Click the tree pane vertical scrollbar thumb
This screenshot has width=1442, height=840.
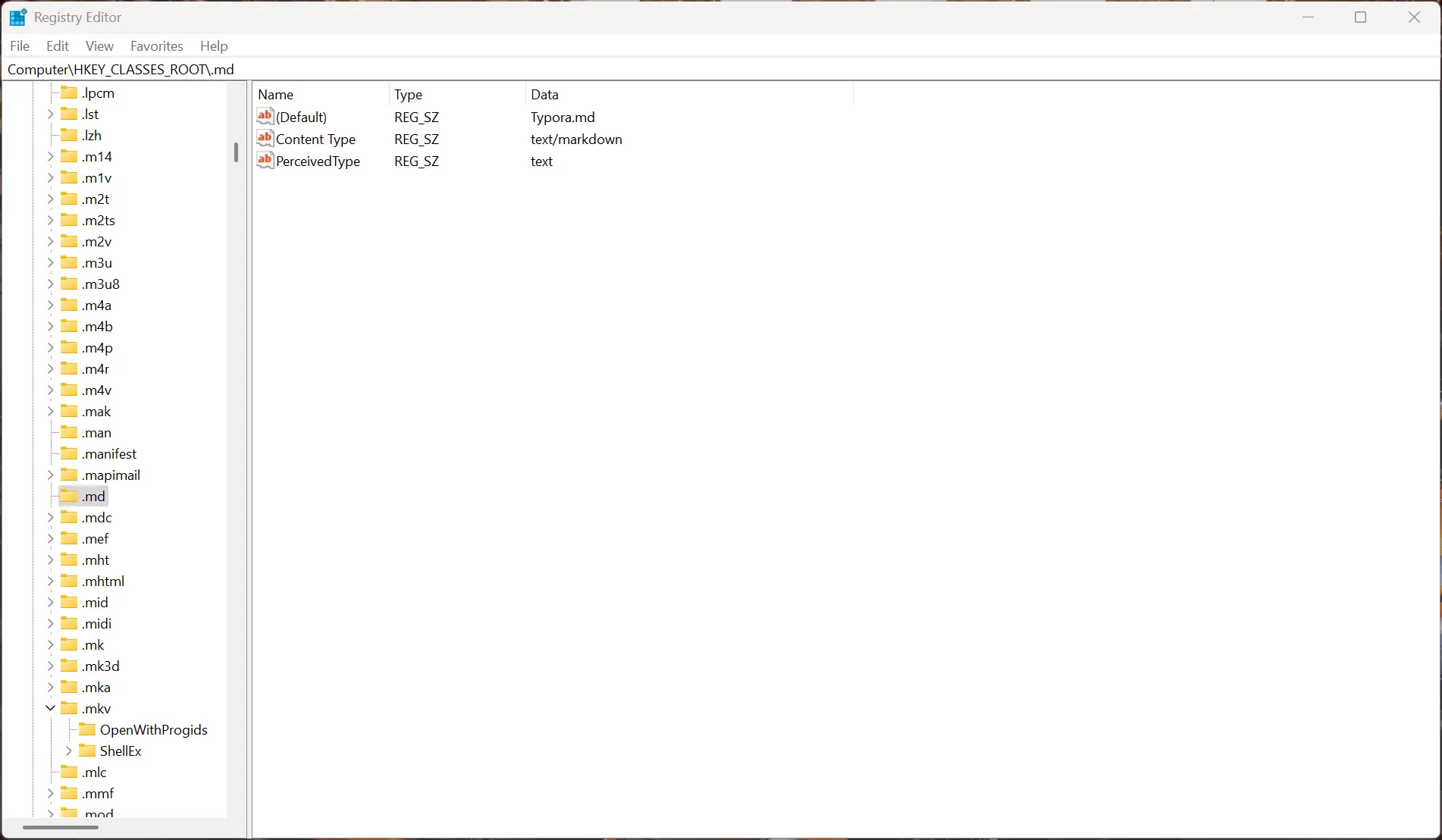click(x=236, y=152)
